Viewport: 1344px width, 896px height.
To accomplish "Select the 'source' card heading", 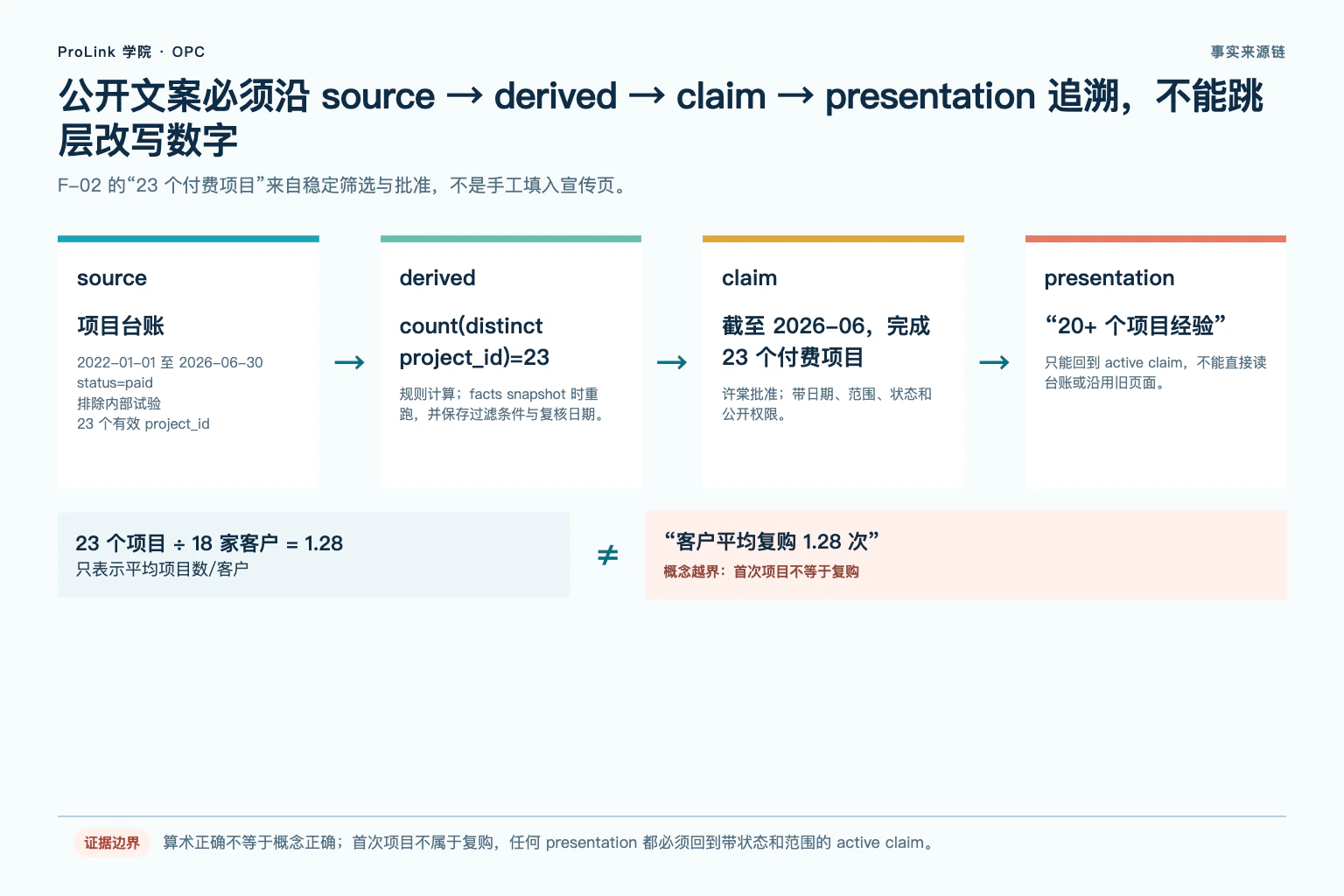I will click(112, 278).
